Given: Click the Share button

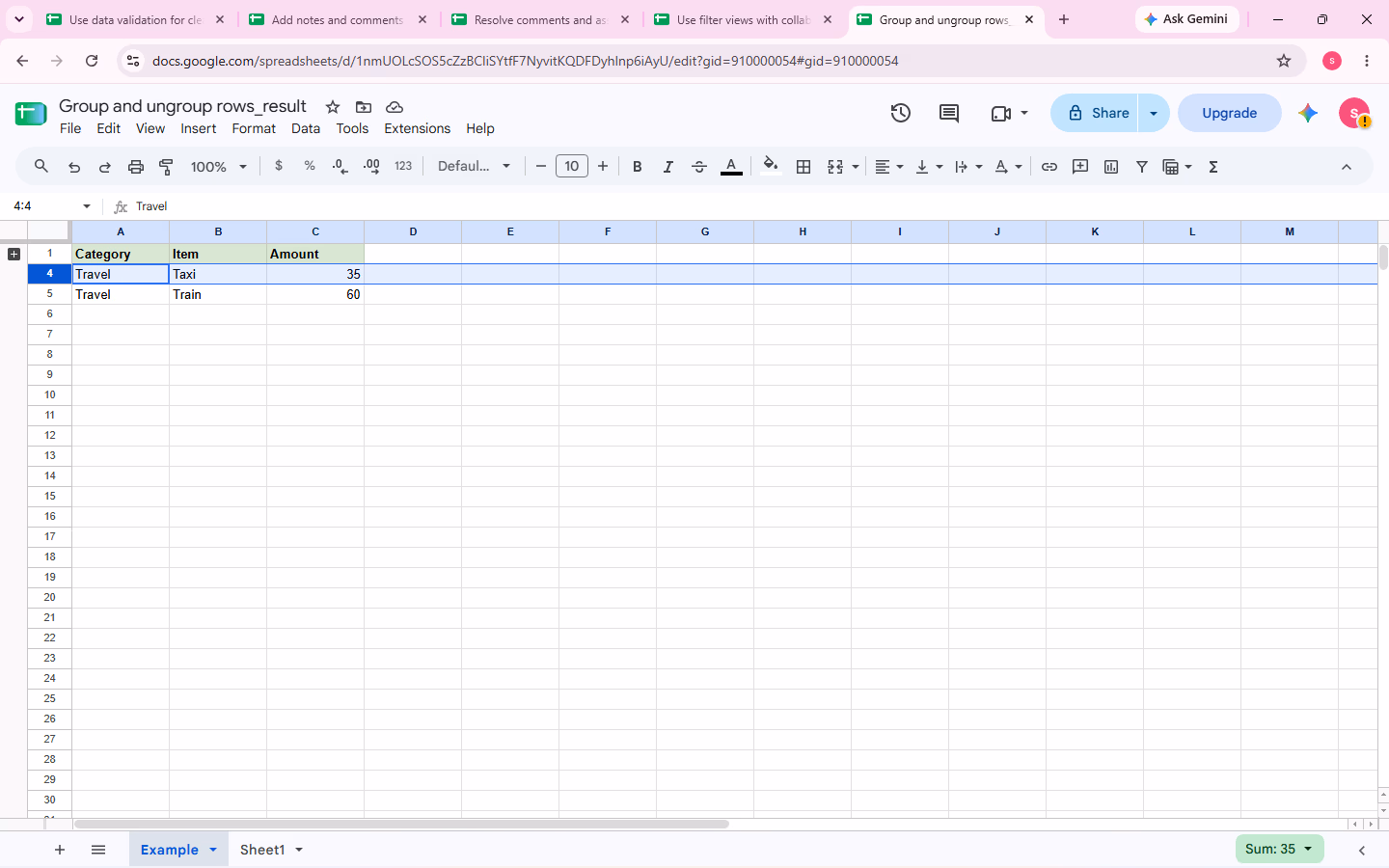Looking at the screenshot, I should 1095,113.
